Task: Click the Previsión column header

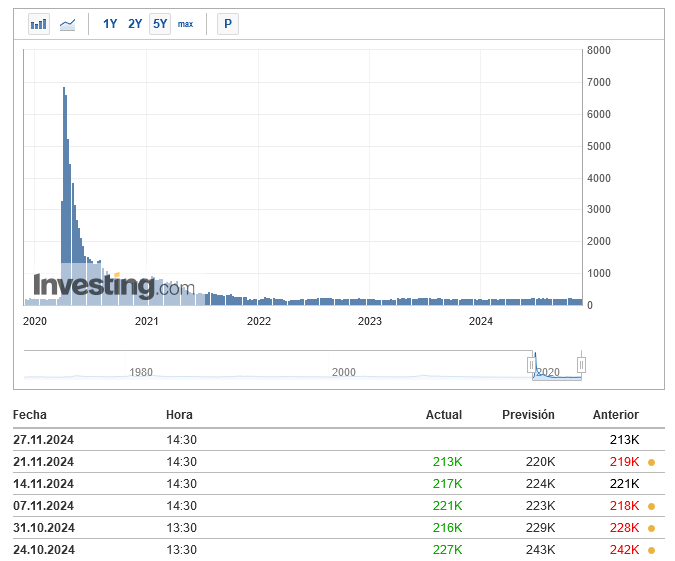Action: coord(528,415)
